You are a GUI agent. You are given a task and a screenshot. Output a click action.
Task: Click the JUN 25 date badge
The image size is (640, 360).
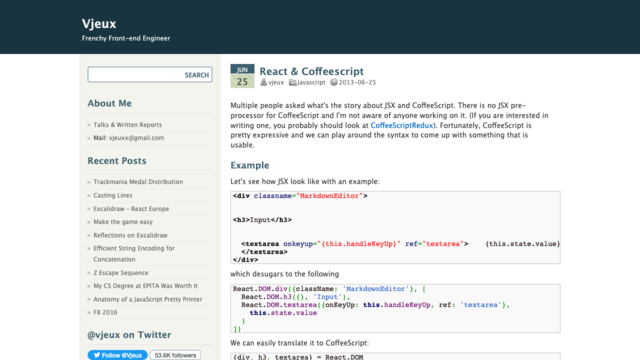pyautogui.click(x=242, y=76)
